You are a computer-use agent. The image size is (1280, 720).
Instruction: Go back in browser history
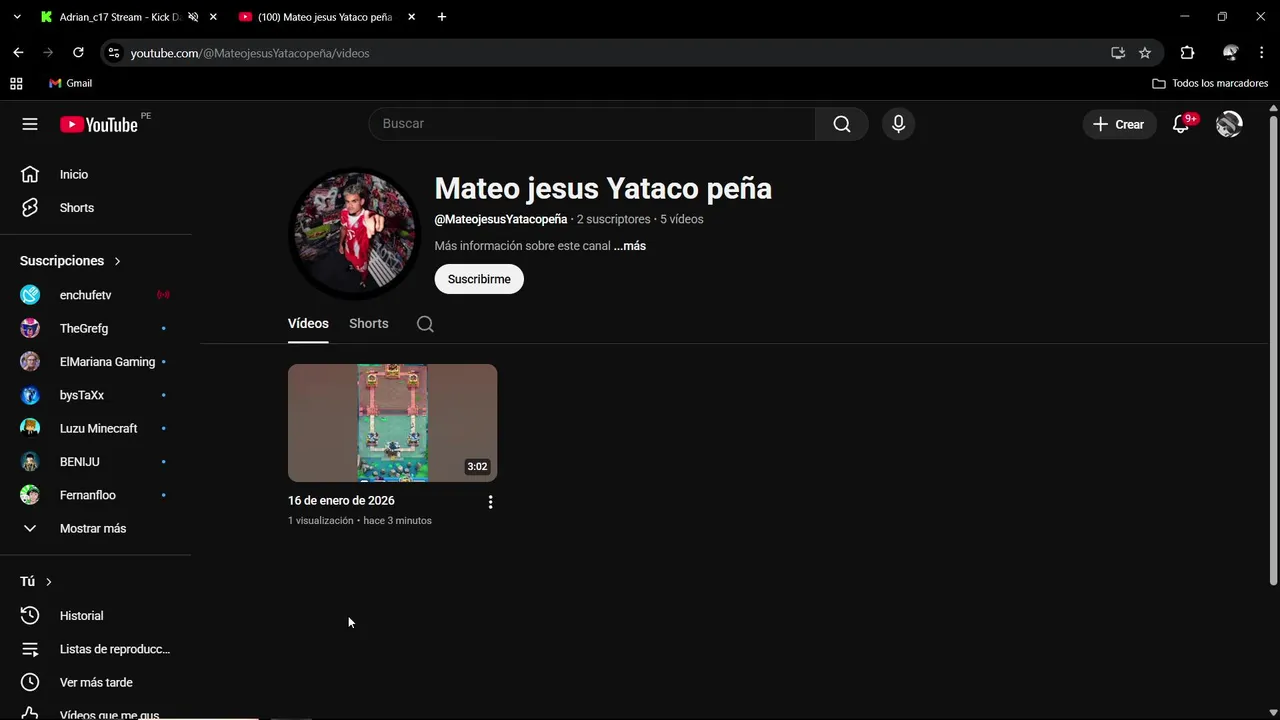(18, 53)
